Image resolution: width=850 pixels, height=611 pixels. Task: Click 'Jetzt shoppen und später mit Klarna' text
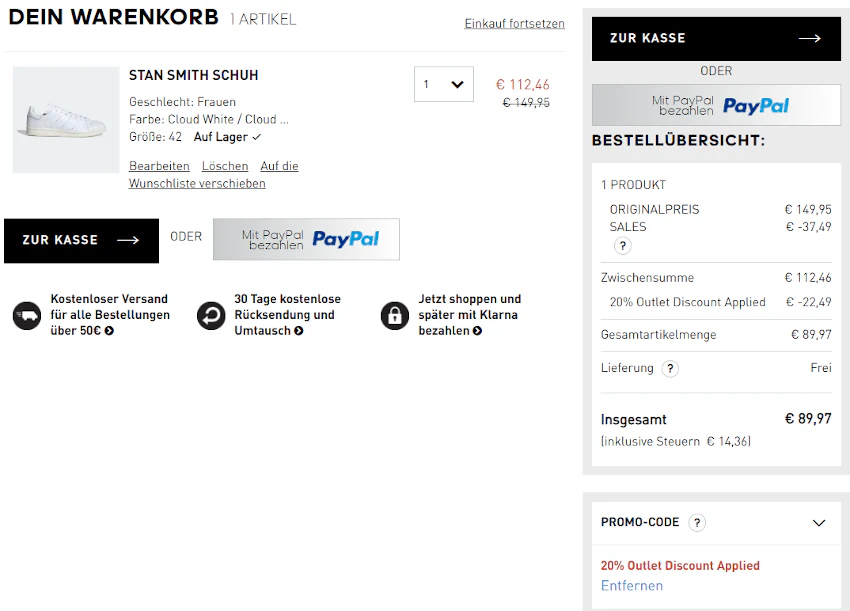tap(469, 314)
